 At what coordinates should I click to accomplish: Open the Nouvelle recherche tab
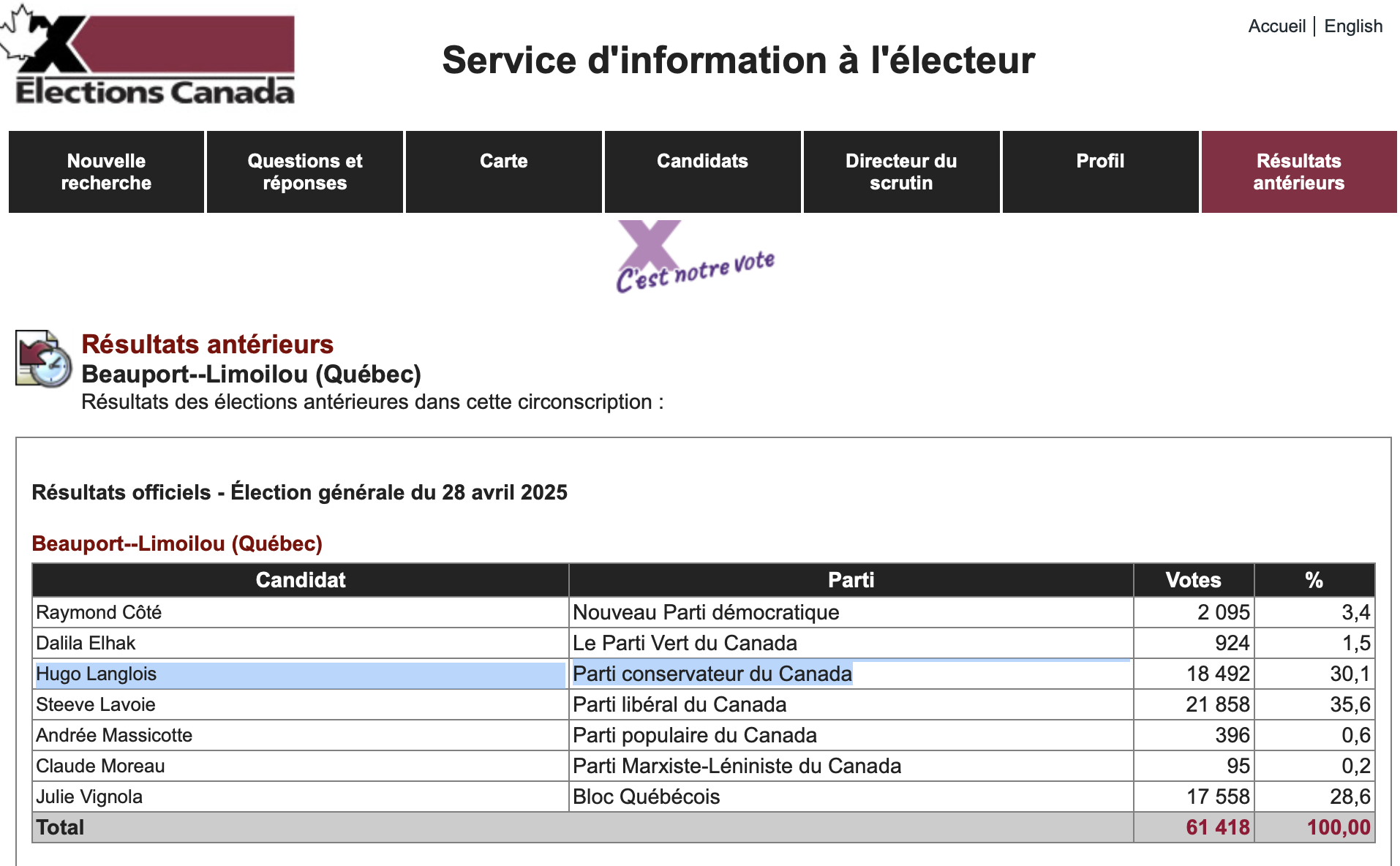coord(106,172)
